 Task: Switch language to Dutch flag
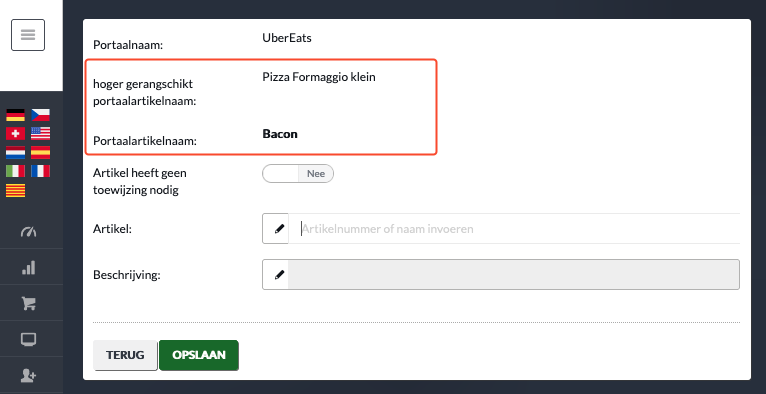click(15, 152)
